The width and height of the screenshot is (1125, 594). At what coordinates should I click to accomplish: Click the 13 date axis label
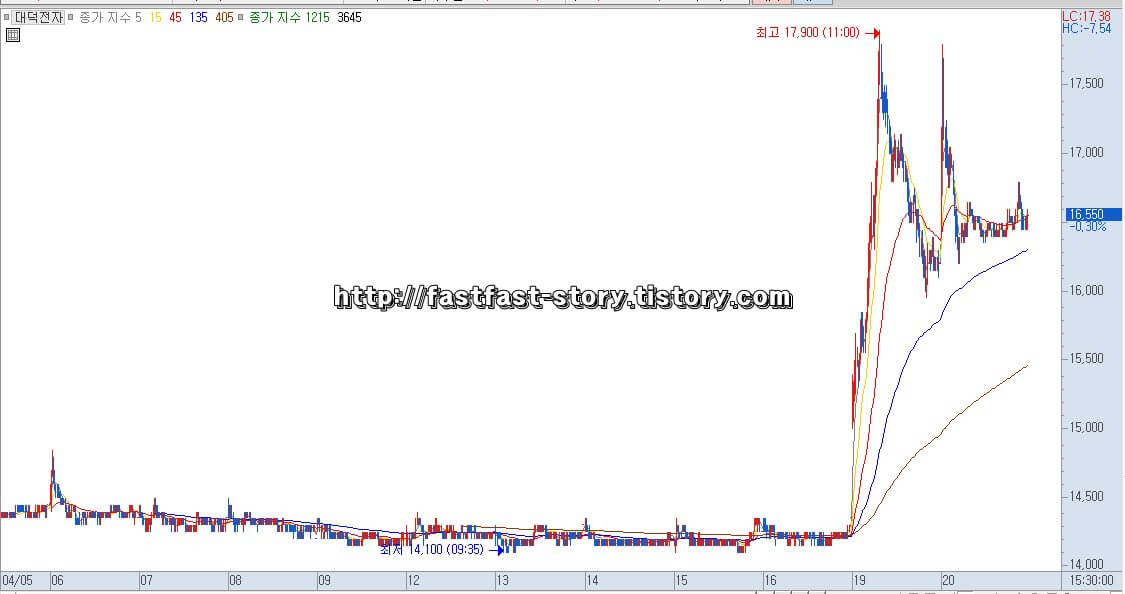pos(502,580)
